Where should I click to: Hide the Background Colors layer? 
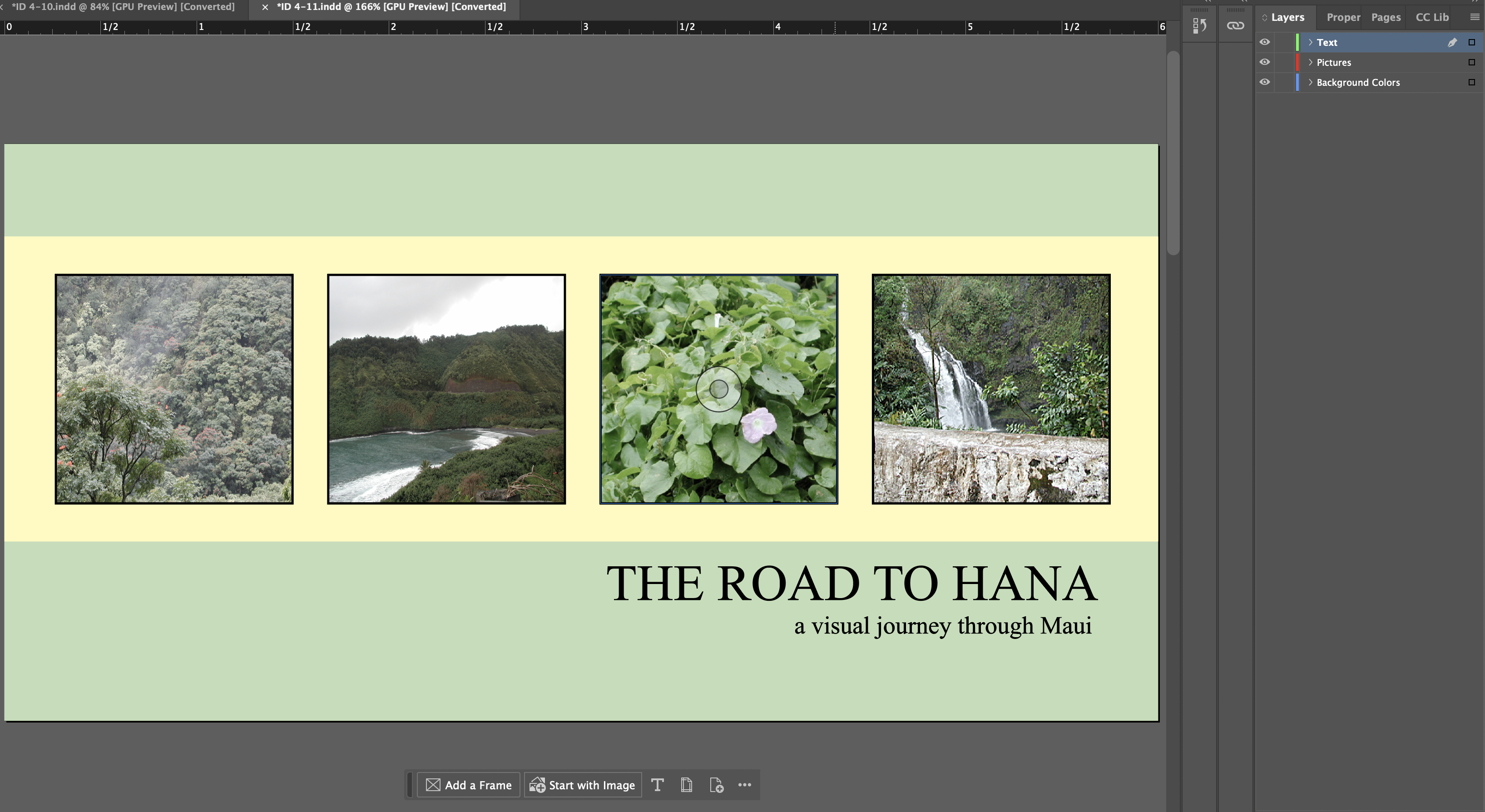1265,82
